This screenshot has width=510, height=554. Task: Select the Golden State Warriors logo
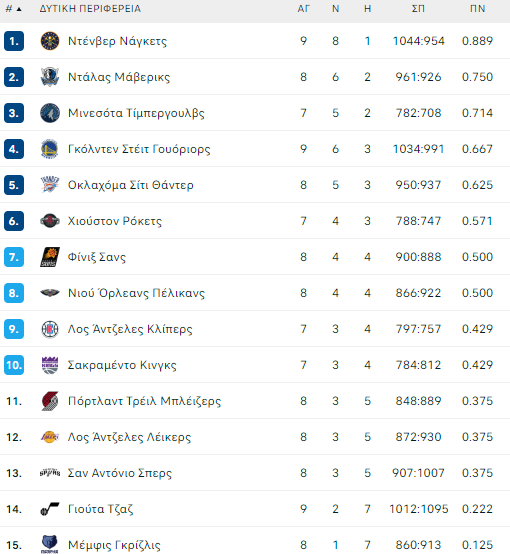(x=50, y=149)
